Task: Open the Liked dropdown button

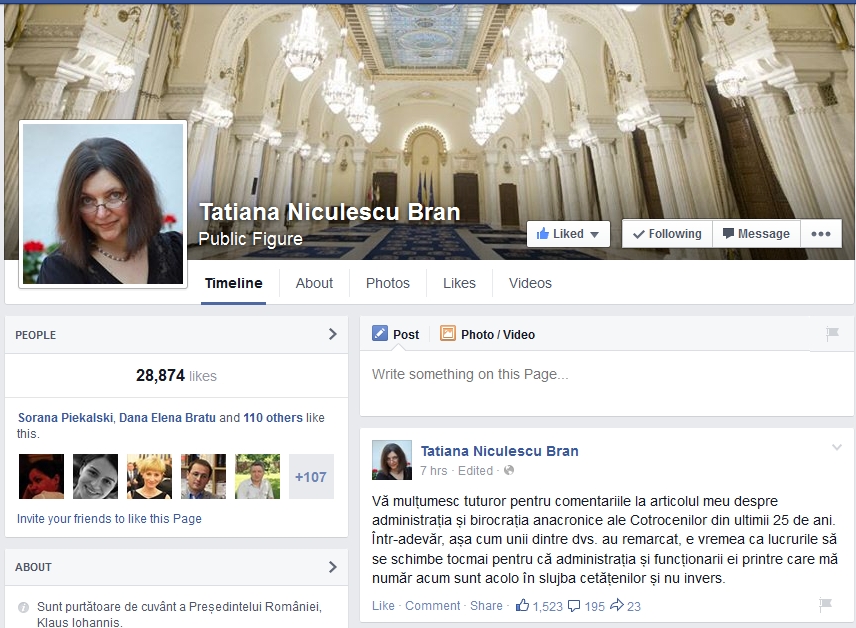Action: (x=567, y=234)
